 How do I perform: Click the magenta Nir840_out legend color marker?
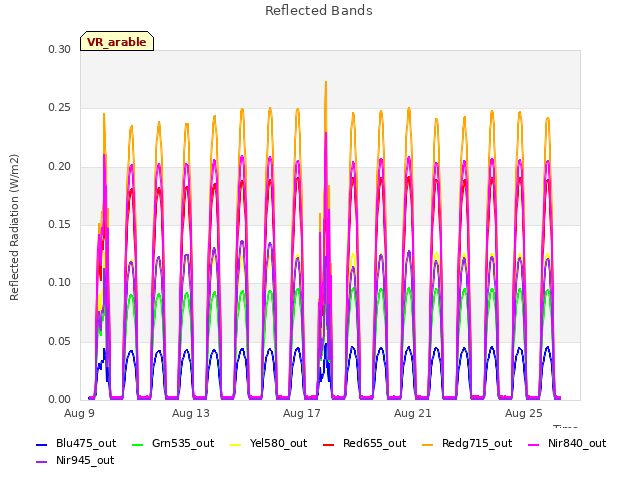pos(533,444)
